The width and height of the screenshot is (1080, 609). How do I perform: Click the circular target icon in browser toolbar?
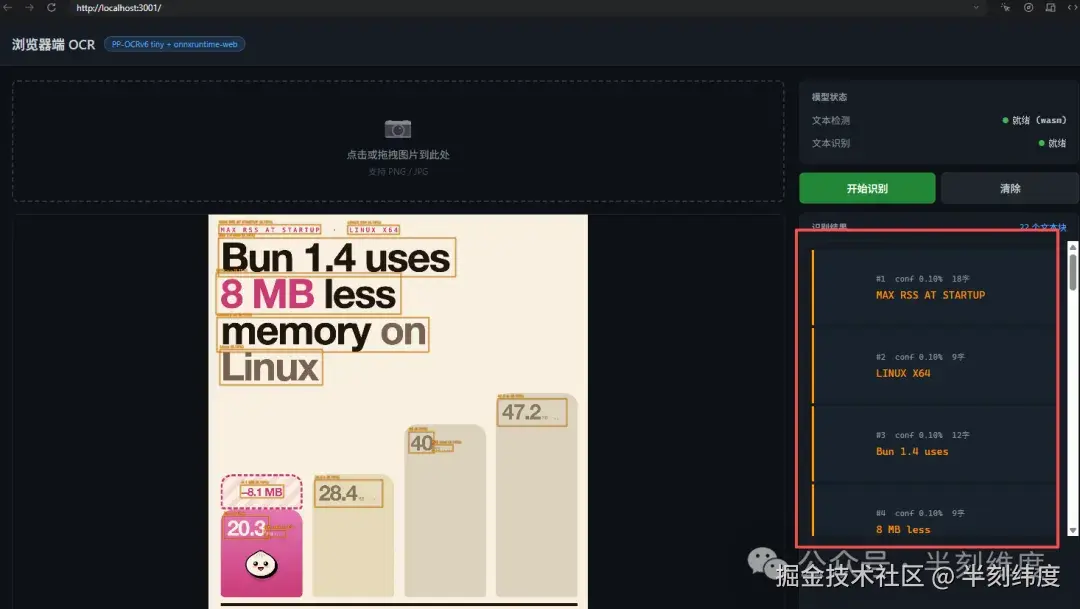[x=1028, y=8]
